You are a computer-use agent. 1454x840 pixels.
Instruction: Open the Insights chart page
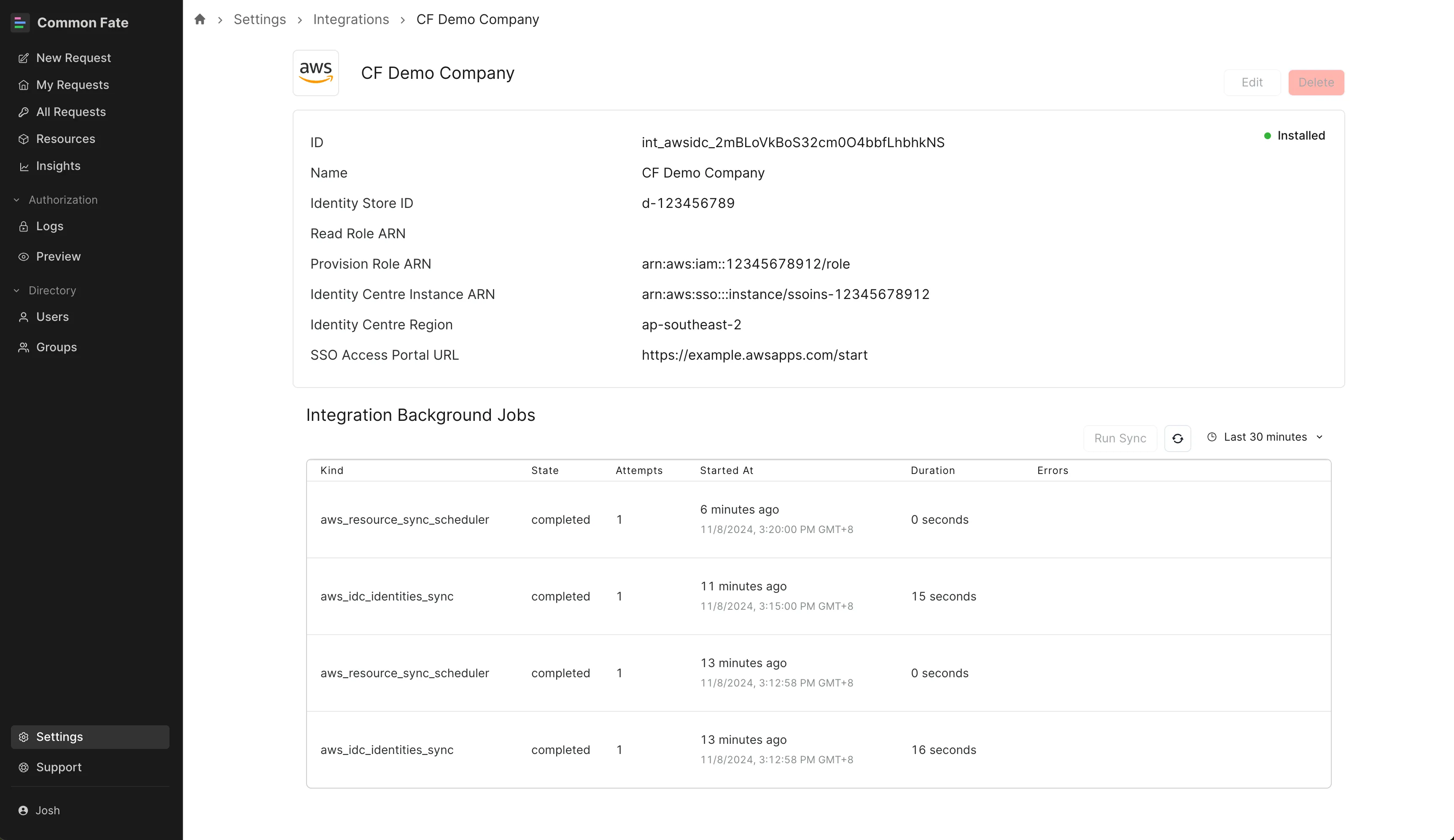58,166
